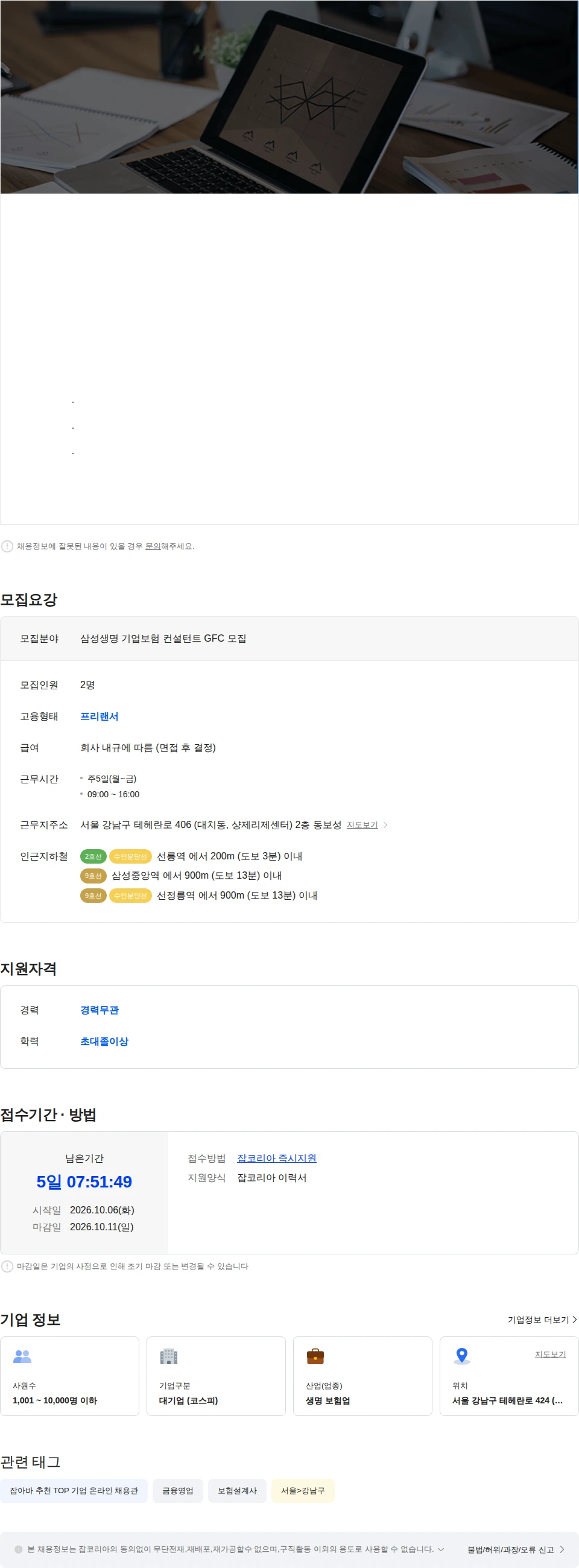Click the 회사 내규에 따름 salary text
The width and height of the screenshot is (579, 1568).
pos(148,747)
